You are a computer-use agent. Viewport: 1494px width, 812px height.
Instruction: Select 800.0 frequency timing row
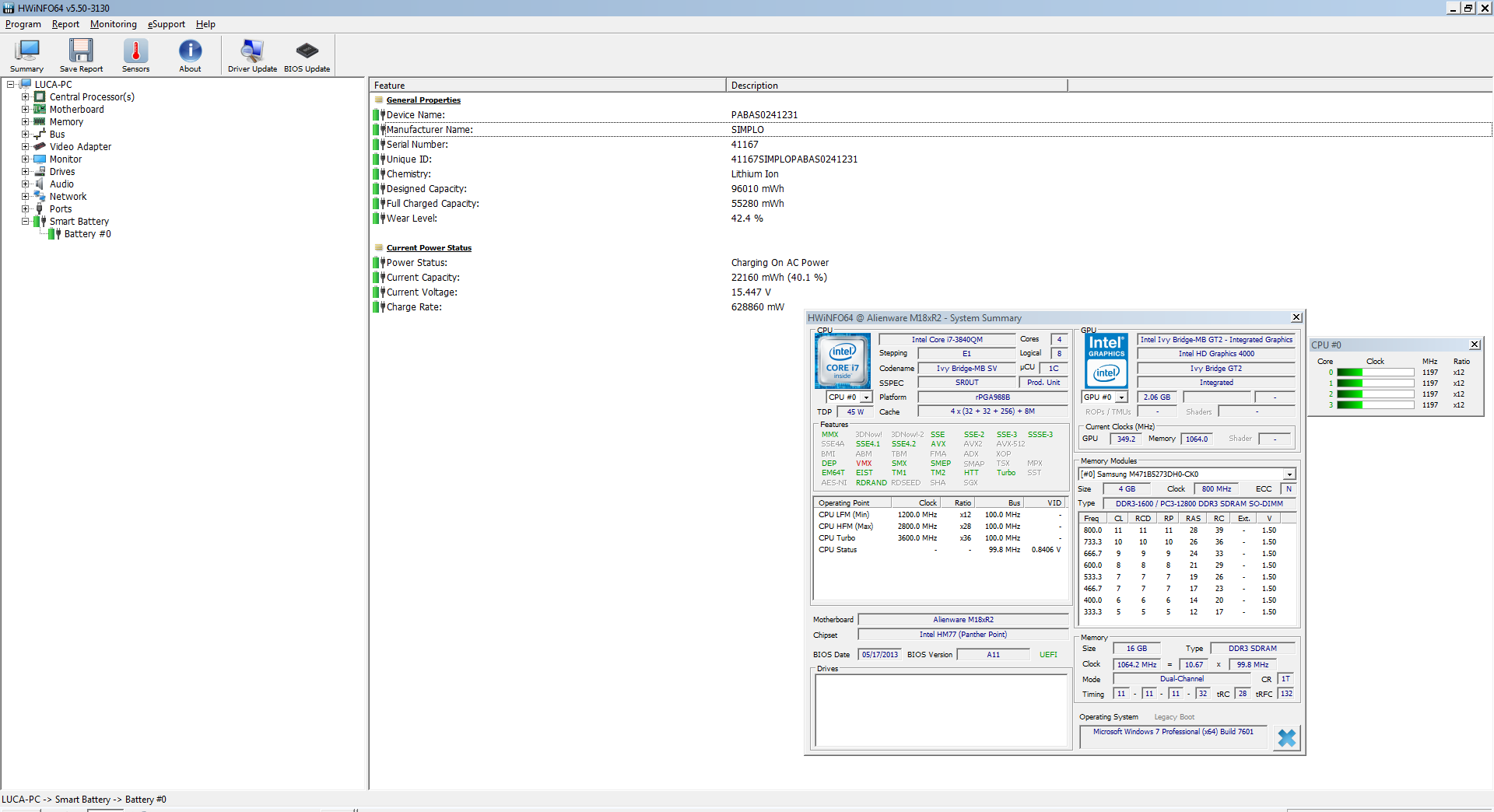point(1187,530)
